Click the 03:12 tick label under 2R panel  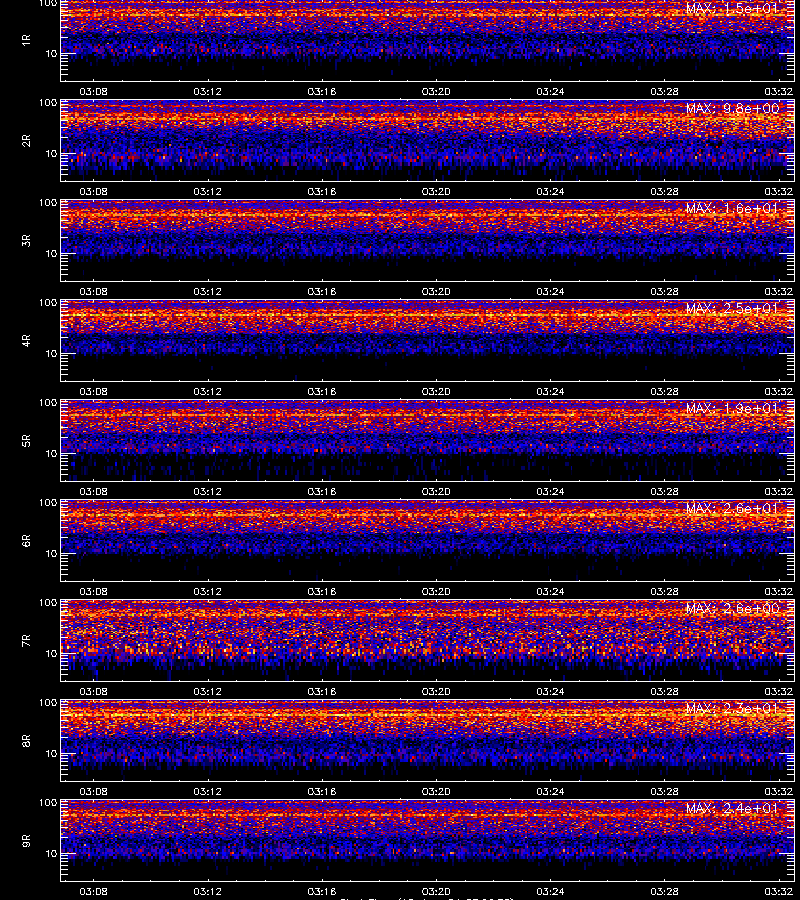pyautogui.click(x=207, y=191)
